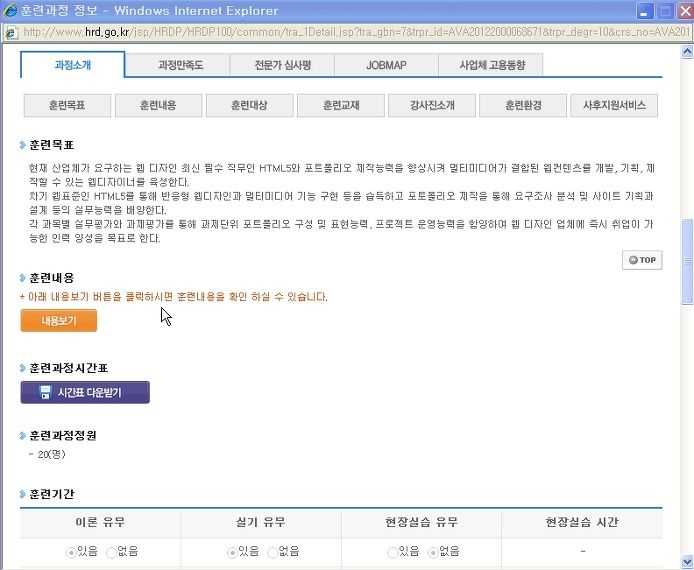Click the 사후지원서비스 button
The image size is (694, 570).
(x=614, y=105)
